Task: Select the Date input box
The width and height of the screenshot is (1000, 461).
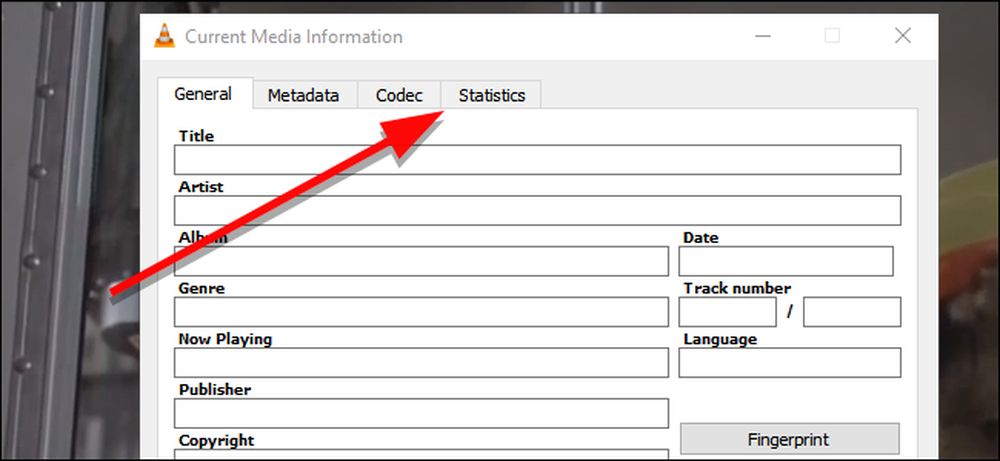Action: click(786, 261)
